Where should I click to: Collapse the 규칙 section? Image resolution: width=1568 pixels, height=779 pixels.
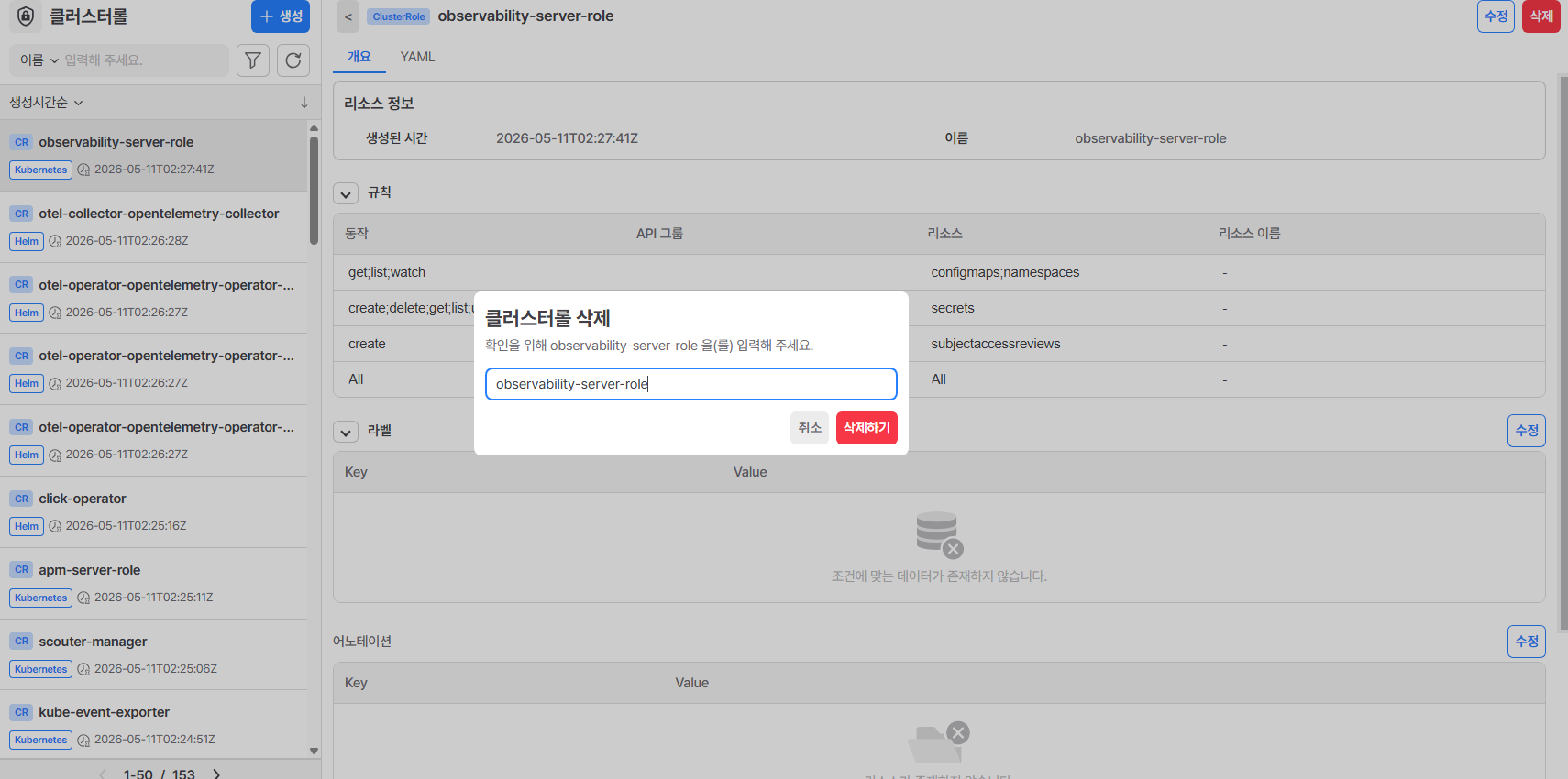coord(346,193)
